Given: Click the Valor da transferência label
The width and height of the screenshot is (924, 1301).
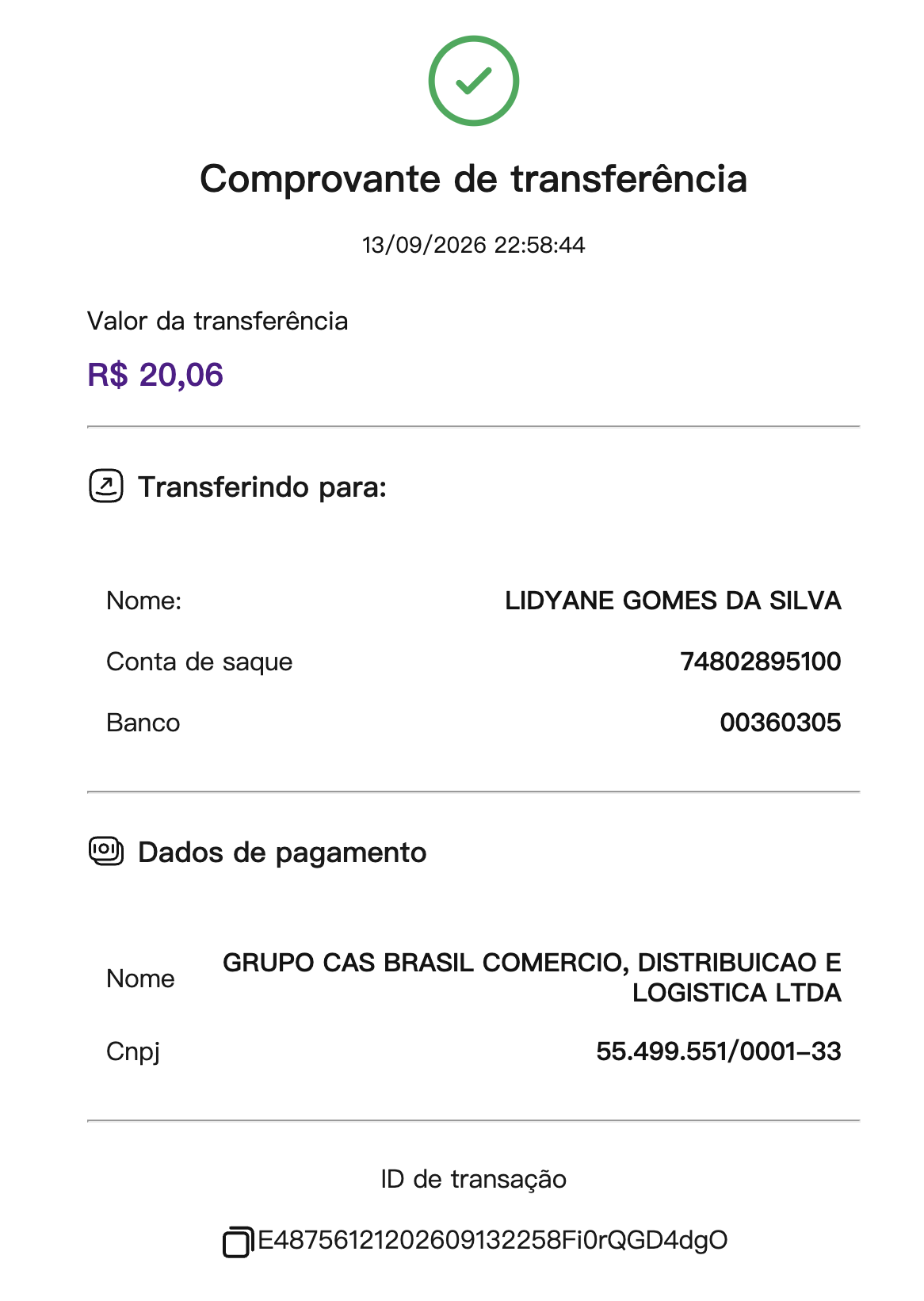Looking at the screenshot, I should coord(218,321).
